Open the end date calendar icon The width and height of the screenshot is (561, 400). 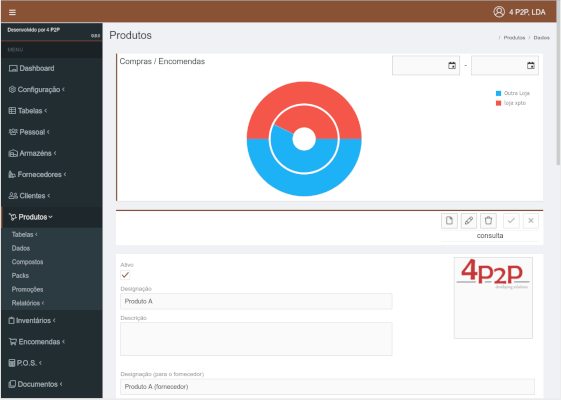531,65
